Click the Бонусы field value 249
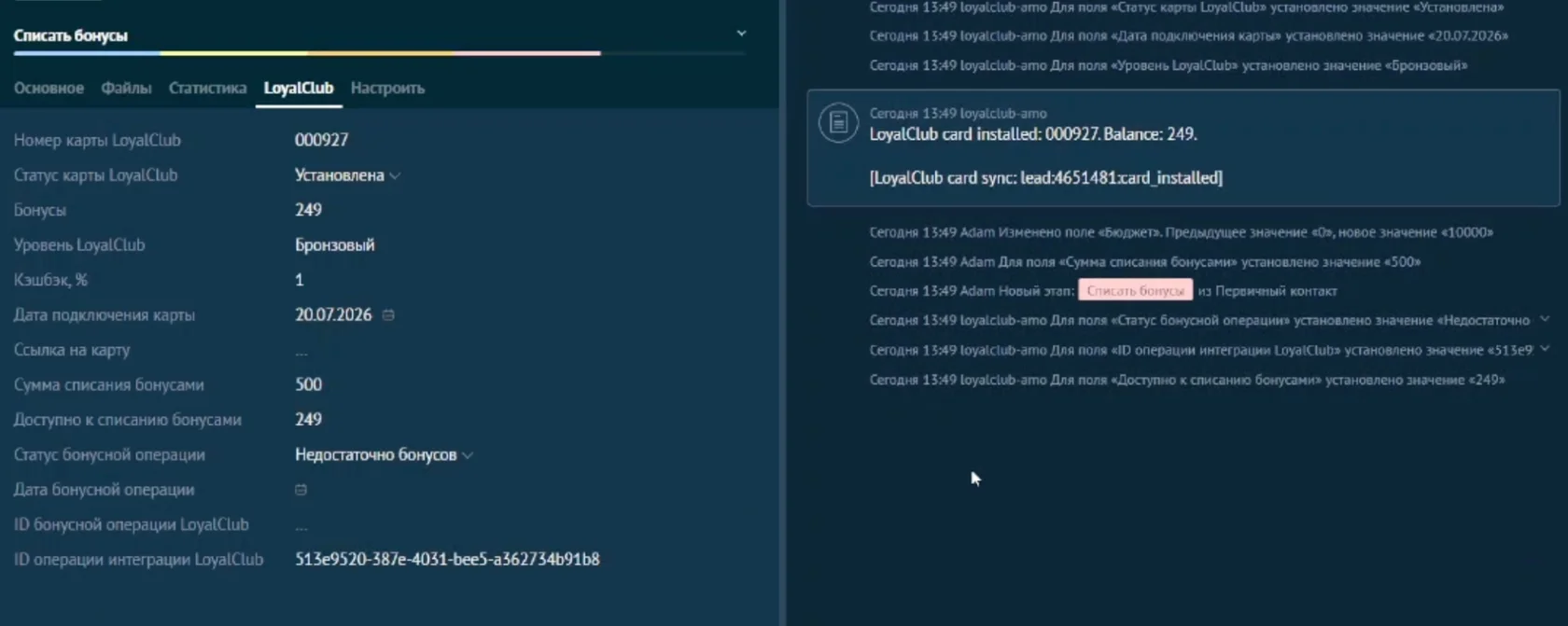 308,210
